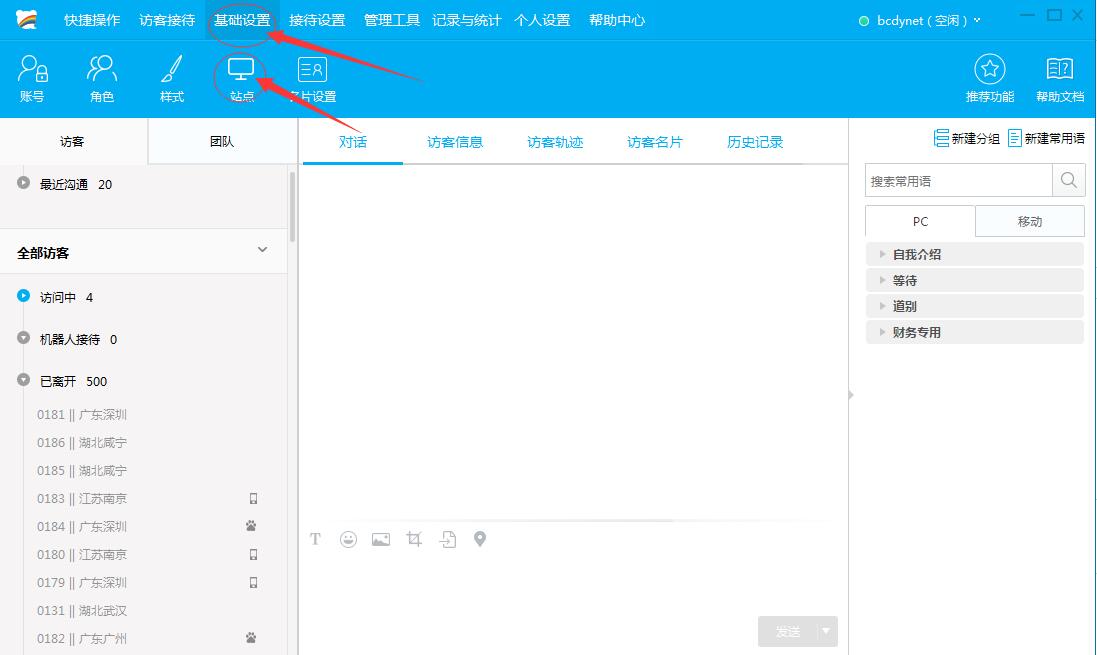Open the 账号 account settings icon
This screenshot has width=1097, height=655.
[x=33, y=78]
